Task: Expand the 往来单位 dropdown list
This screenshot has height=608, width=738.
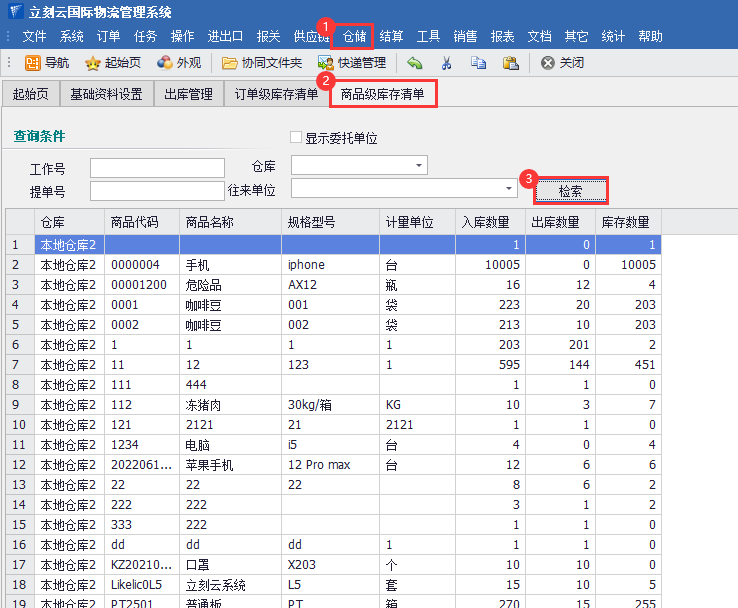Action: tap(508, 188)
